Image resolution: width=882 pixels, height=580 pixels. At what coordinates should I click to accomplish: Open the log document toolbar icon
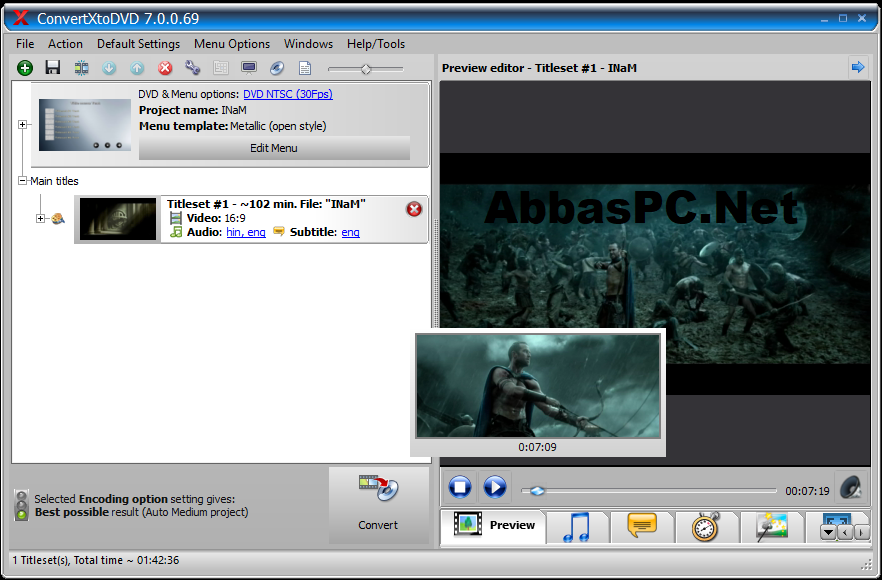point(305,69)
